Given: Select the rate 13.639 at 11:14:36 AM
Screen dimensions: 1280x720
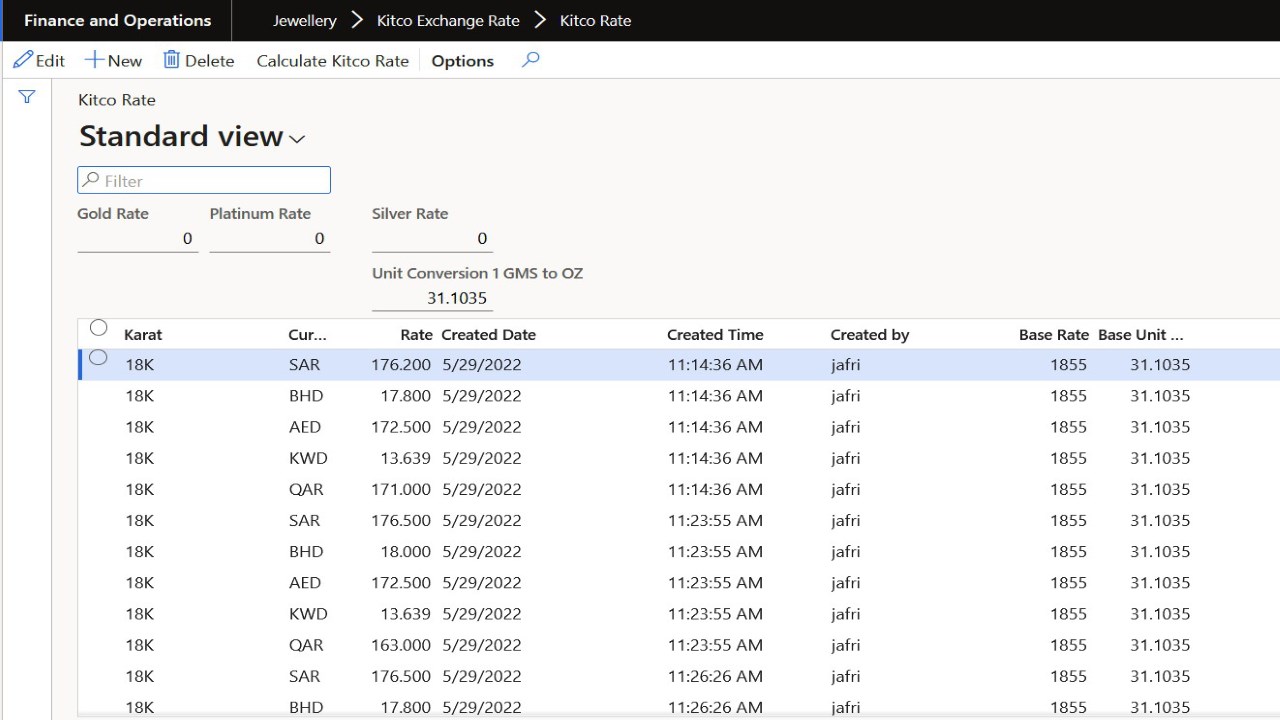Looking at the screenshot, I should [405, 458].
